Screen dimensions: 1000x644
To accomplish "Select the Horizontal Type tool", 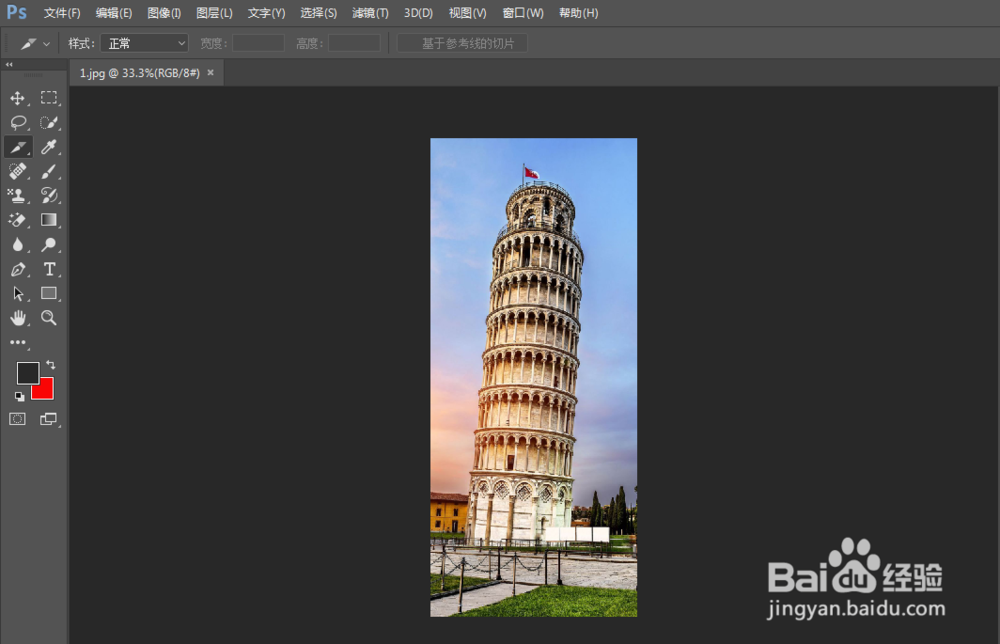I will pos(49,269).
